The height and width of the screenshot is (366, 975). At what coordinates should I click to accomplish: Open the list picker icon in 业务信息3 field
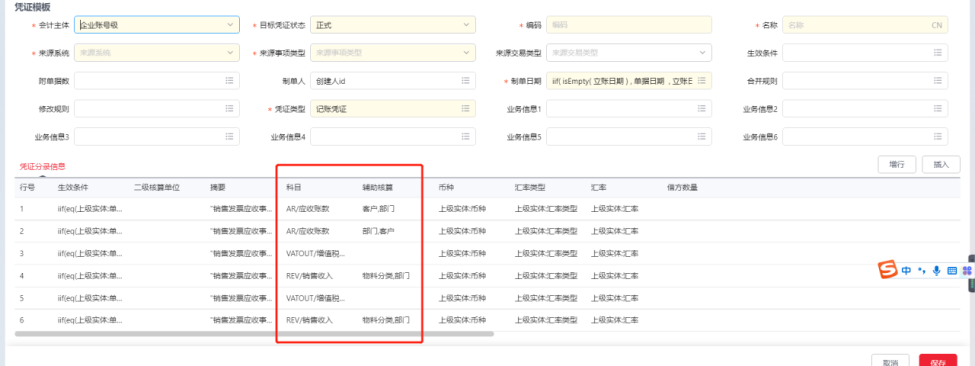[x=229, y=137]
